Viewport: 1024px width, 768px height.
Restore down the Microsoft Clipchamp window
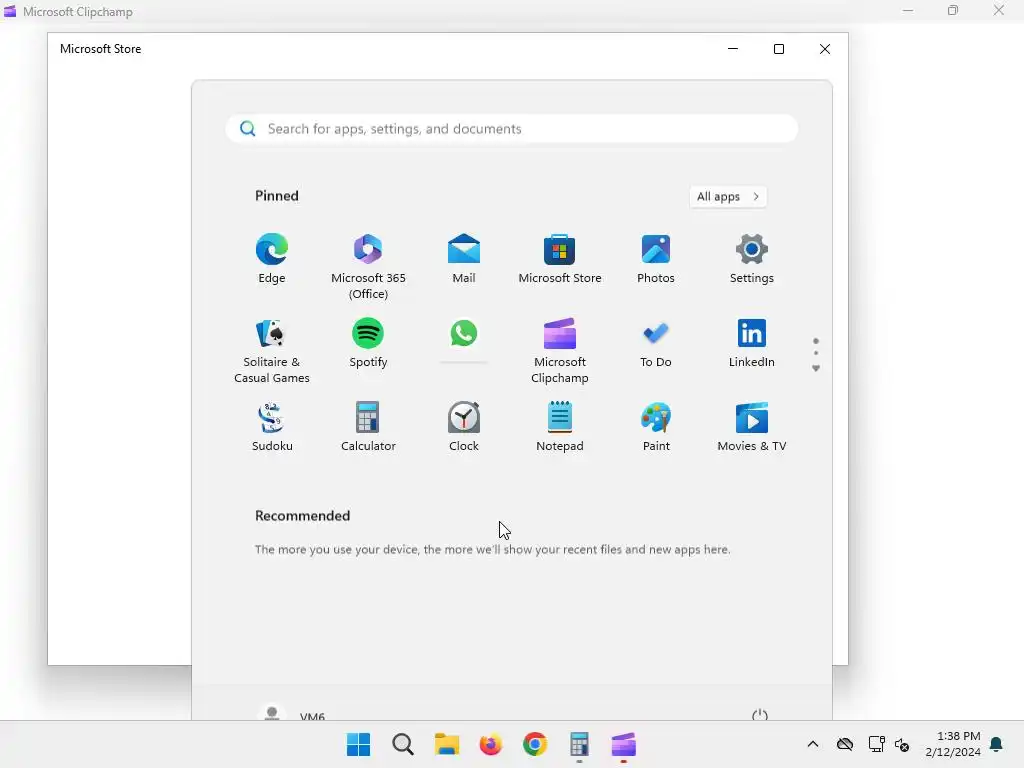[953, 10]
